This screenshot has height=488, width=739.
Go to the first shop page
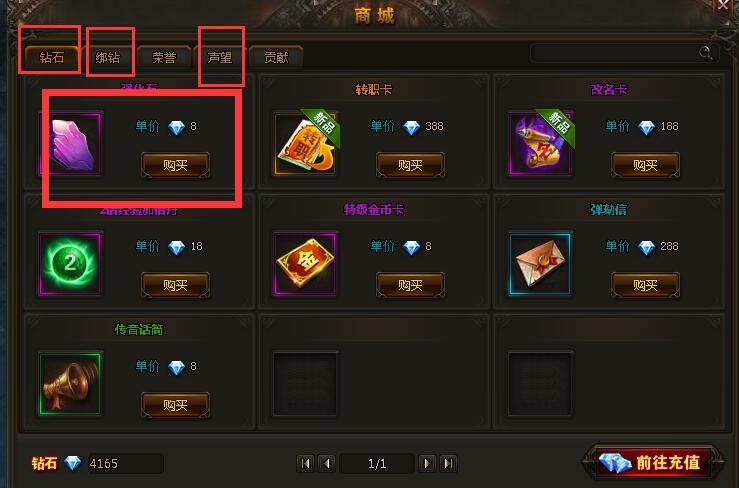click(305, 463)
